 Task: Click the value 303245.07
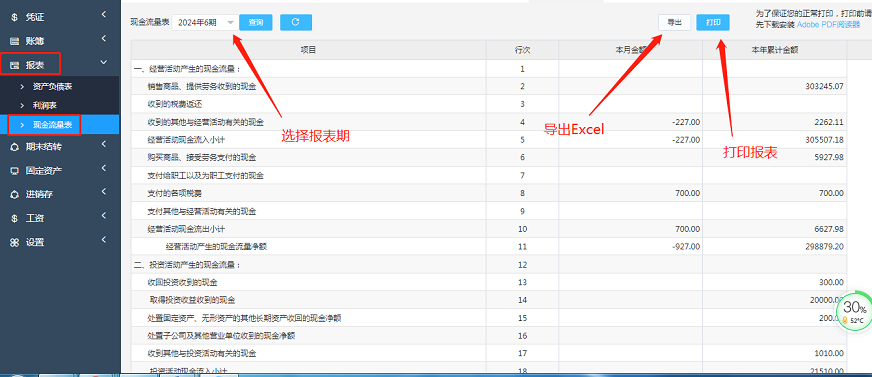pyautogui.click(x=824, y=86)
